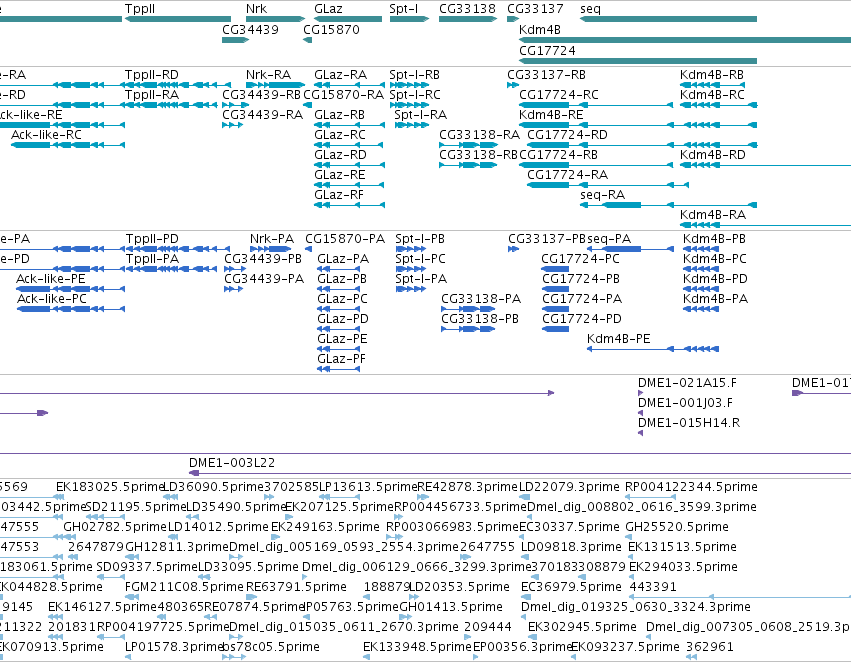This screenshot has height=662, width=851.
Task: Click the Kdm4B gene label
Action: [539, 29]
